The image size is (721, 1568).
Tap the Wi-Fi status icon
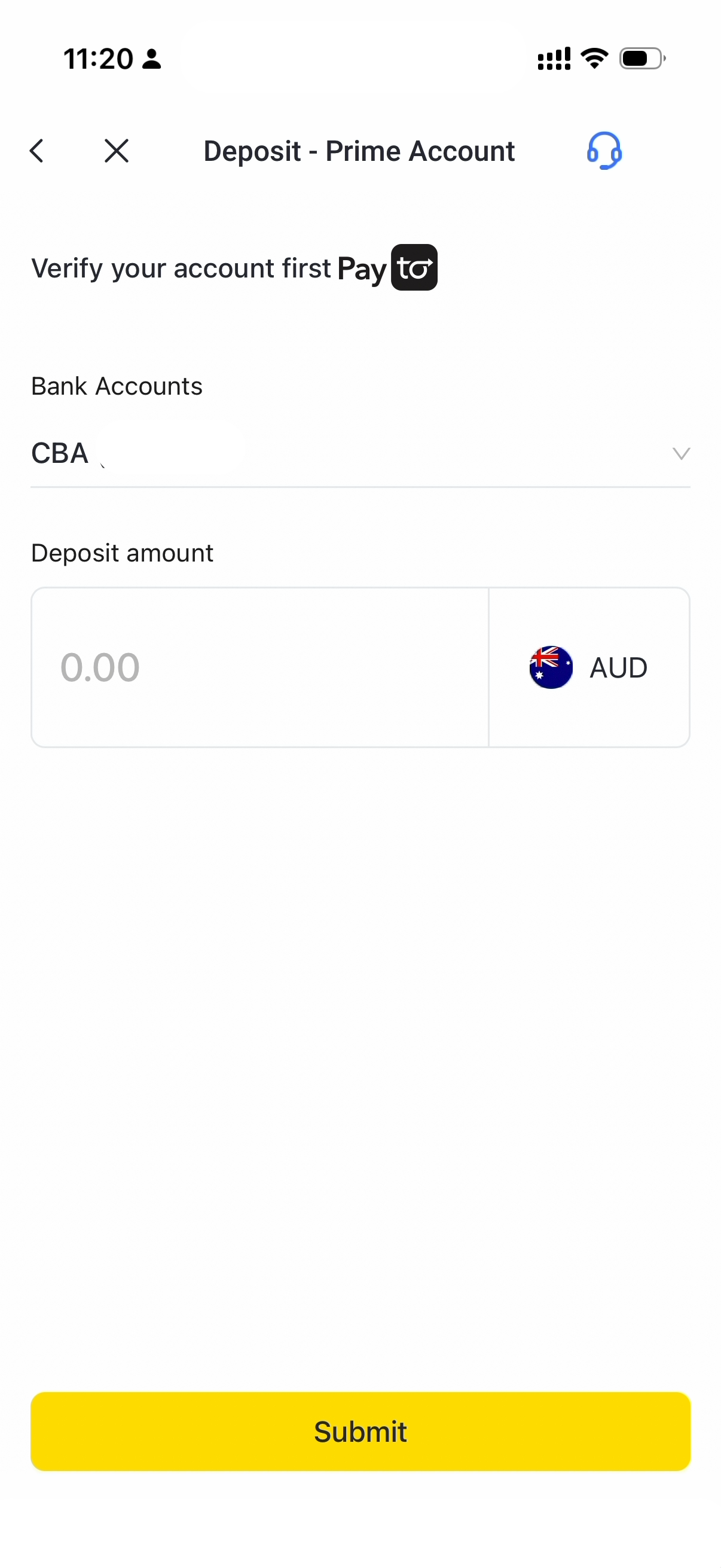(x=594, y=59)
